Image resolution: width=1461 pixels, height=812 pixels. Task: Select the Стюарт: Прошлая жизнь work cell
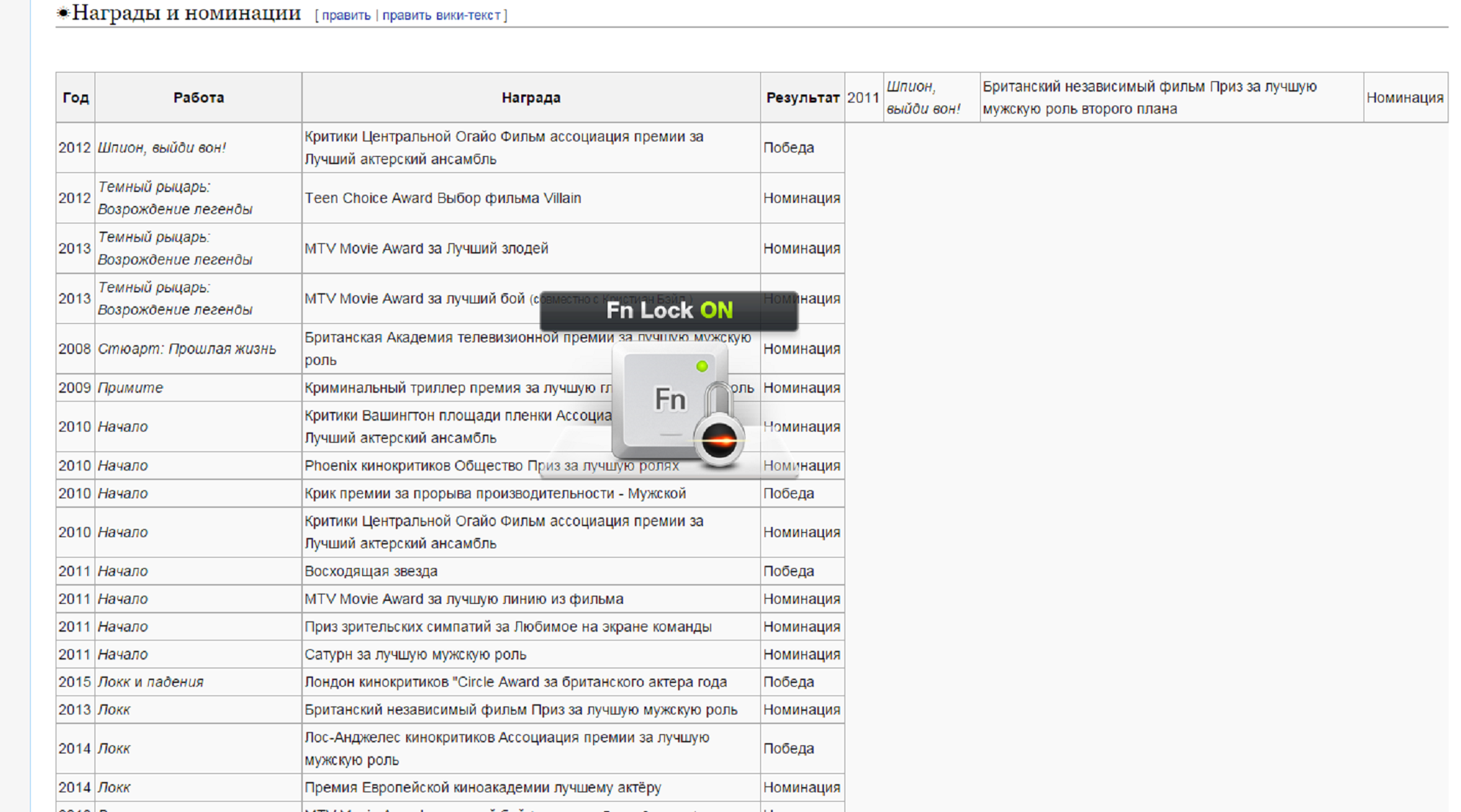pos(187,349)
